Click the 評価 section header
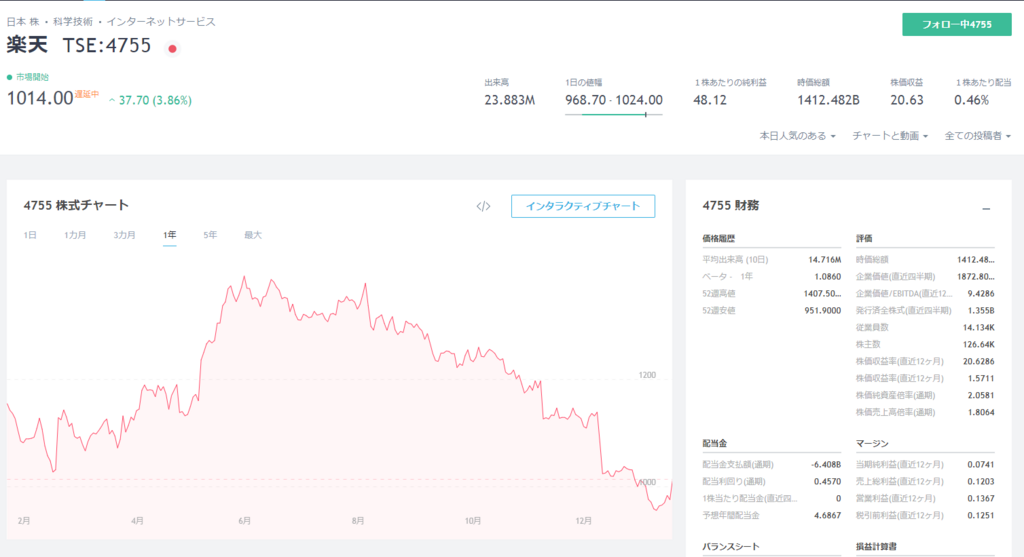The width and height of the screenshot is (1024, 557). 864,239
